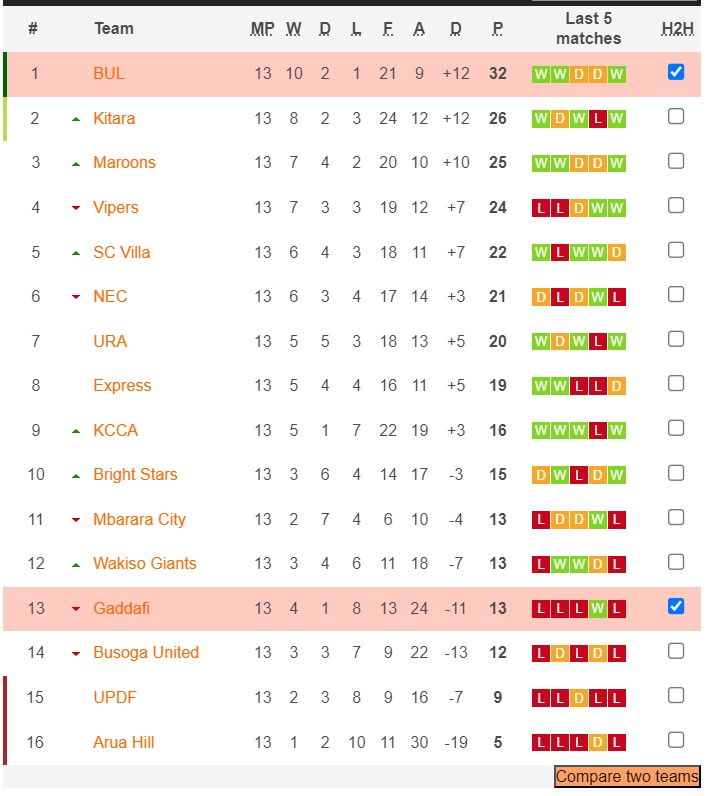Click the W wins column header

(294, 29)
